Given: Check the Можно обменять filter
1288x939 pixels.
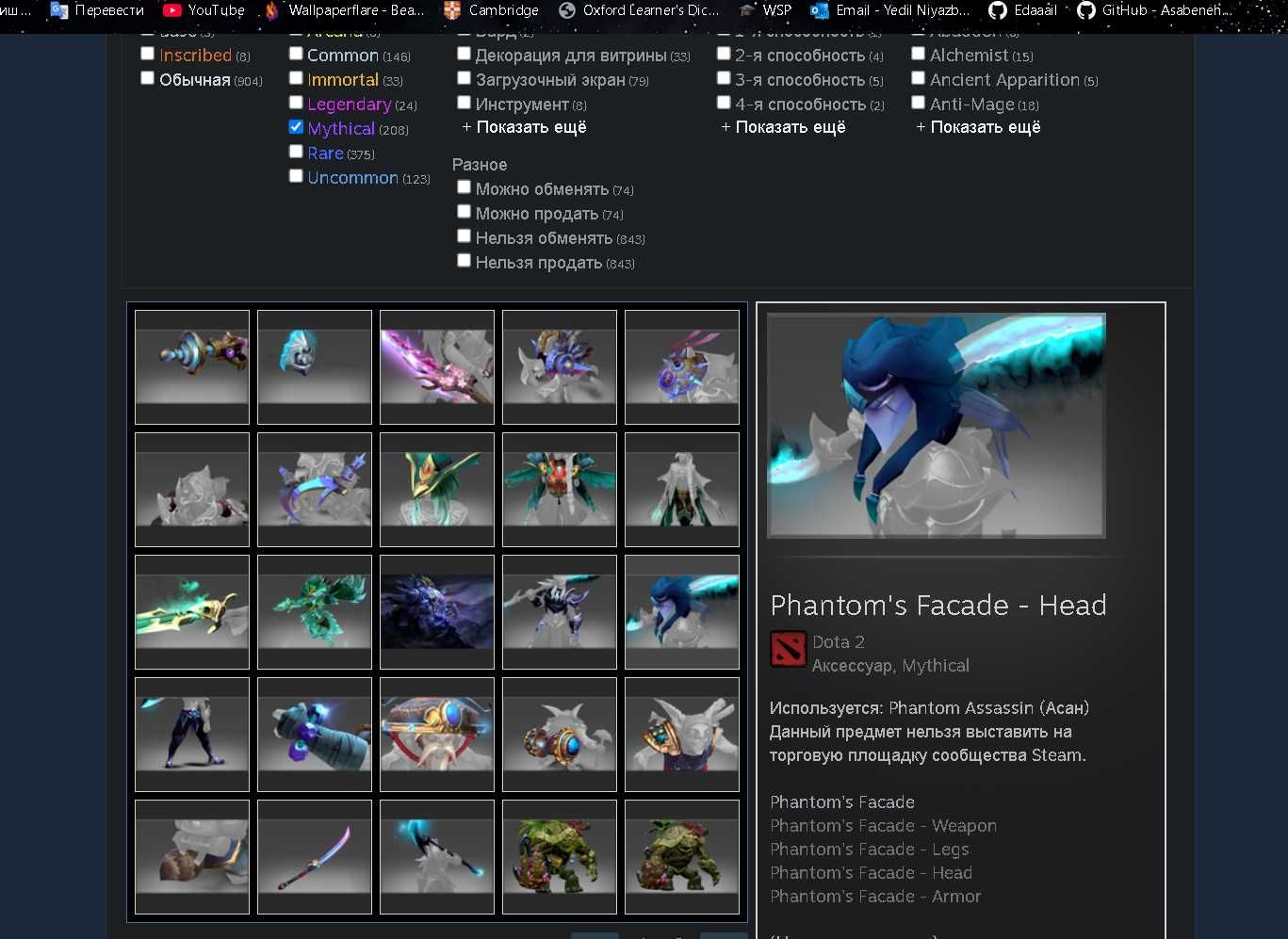Looking at the screenshot, I should (464, 187).
